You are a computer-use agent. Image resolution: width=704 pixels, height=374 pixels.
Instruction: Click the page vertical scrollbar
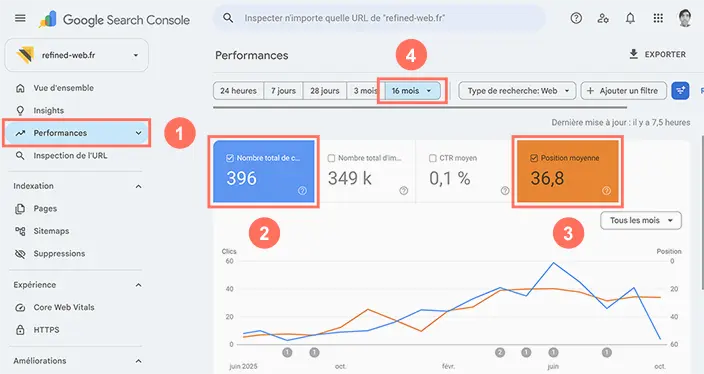pyautogui.click(x=702, y=213)
